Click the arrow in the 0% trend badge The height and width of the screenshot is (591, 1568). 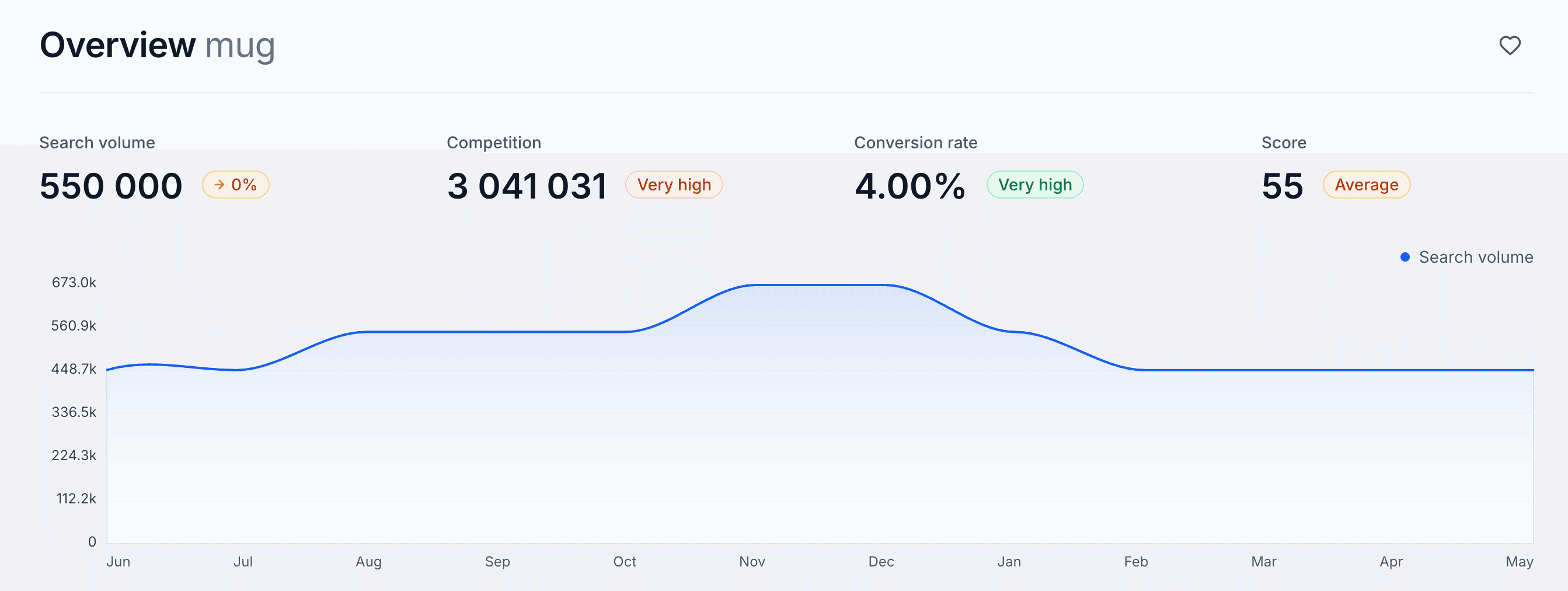(x=219, y=185)
